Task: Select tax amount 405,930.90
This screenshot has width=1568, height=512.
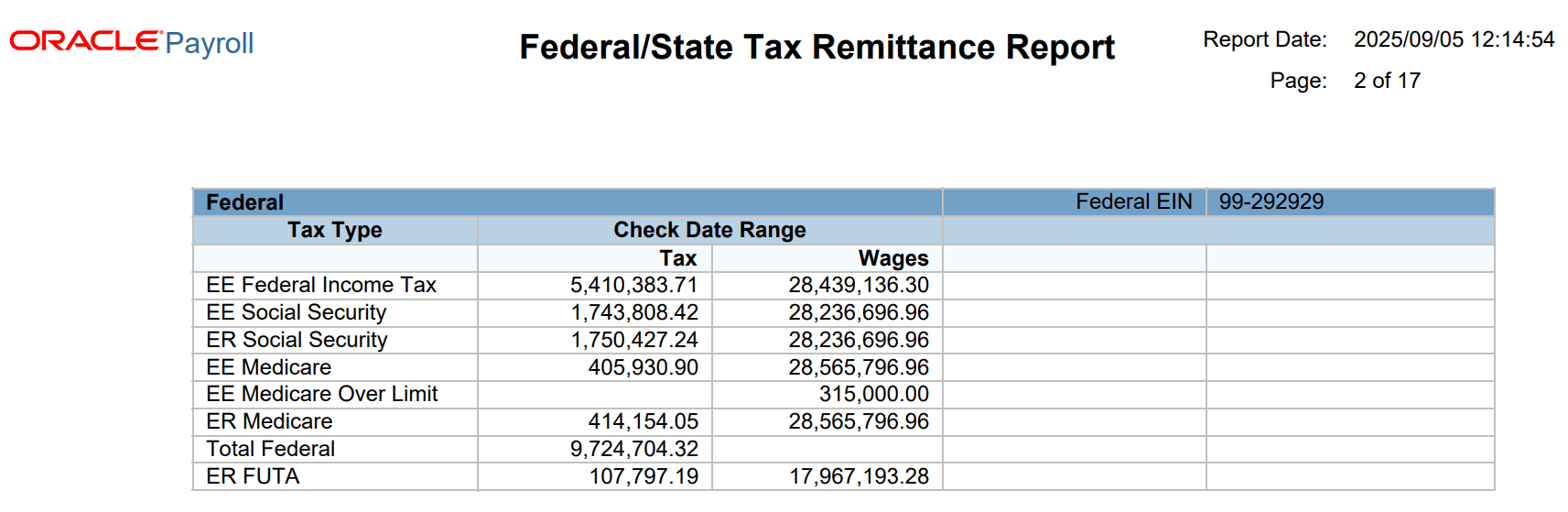Action: point(643,367)
